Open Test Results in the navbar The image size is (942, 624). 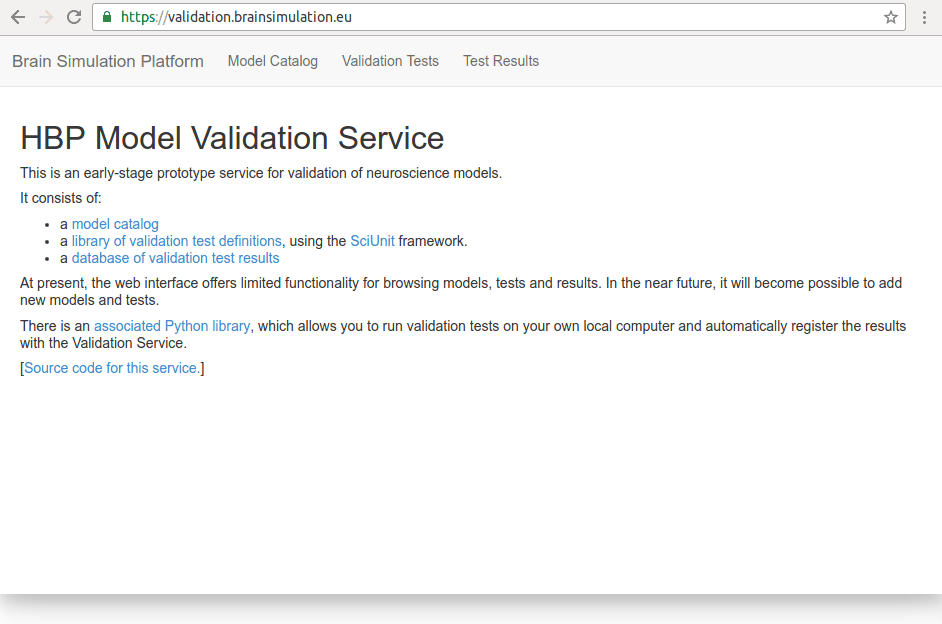coord(501,61)
